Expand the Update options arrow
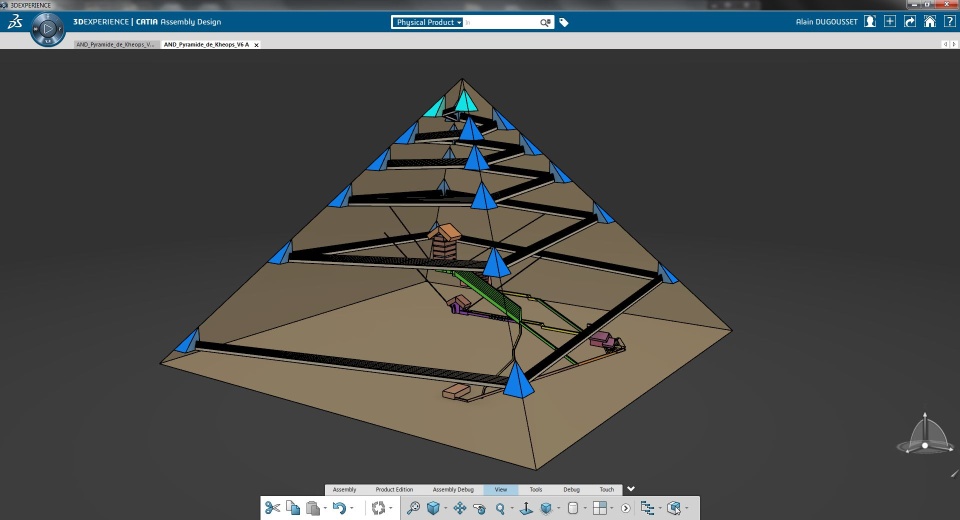The height and width of the screenshot is (520, 960). (391, 508)
